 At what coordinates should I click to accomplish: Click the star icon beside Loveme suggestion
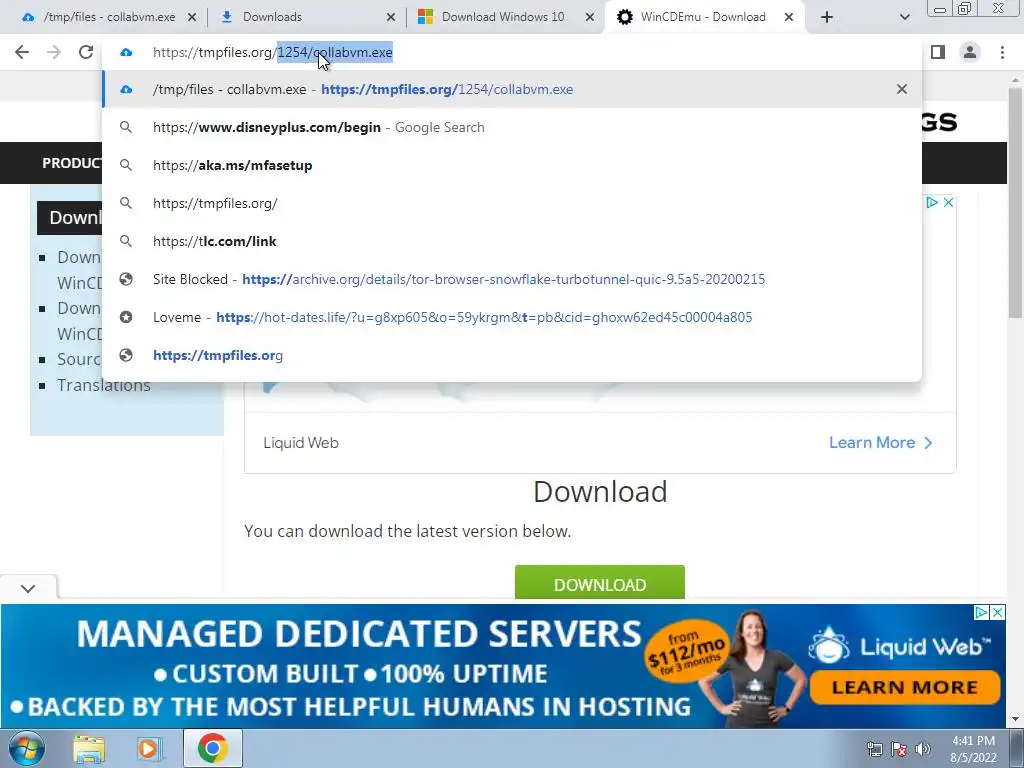point(126,317)
